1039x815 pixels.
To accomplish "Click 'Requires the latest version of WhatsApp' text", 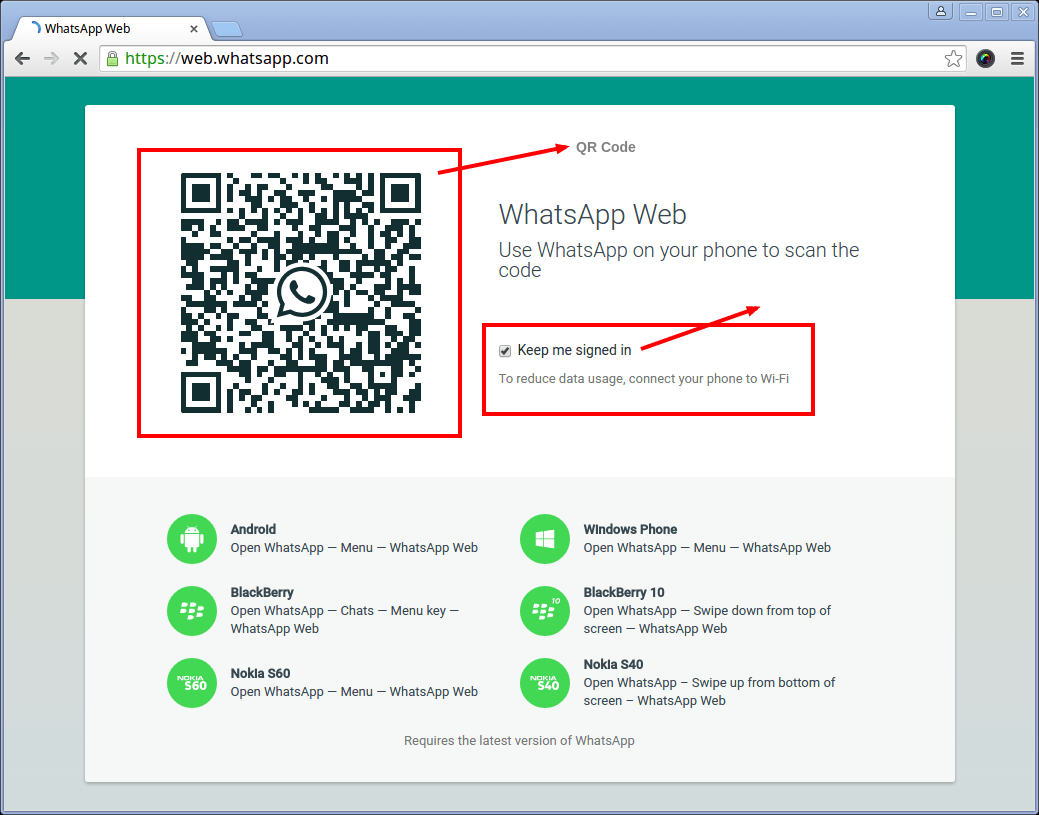I will [520, 741].
